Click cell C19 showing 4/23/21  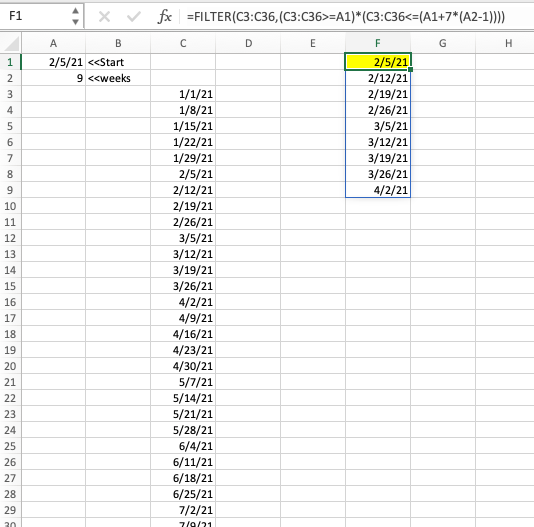tap(183, 350)
